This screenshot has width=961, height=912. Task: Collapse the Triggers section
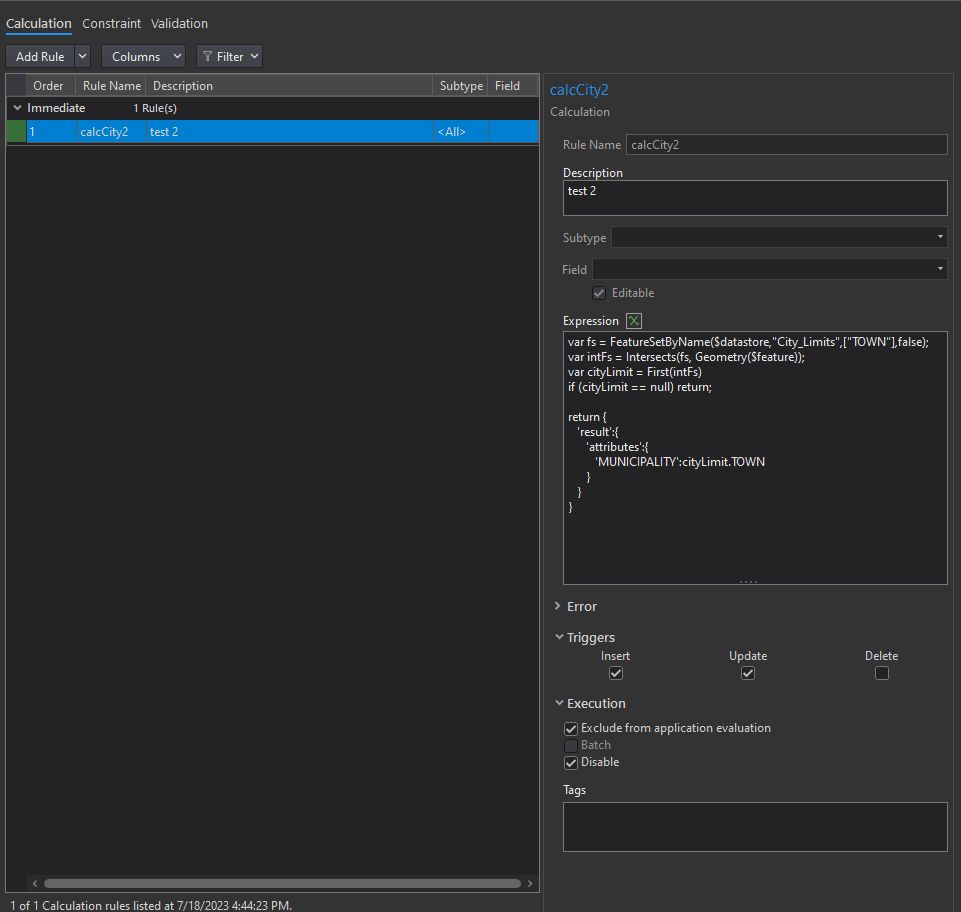[x=558, y=637]
